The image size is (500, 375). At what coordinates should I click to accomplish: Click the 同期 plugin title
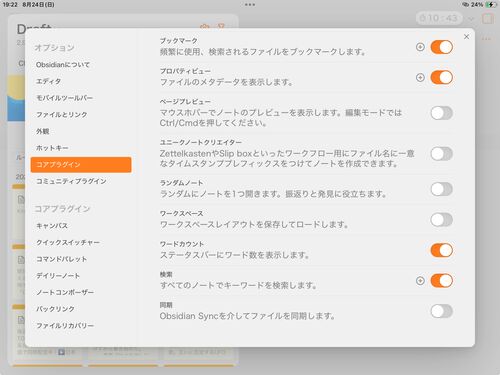pos(166,305)
